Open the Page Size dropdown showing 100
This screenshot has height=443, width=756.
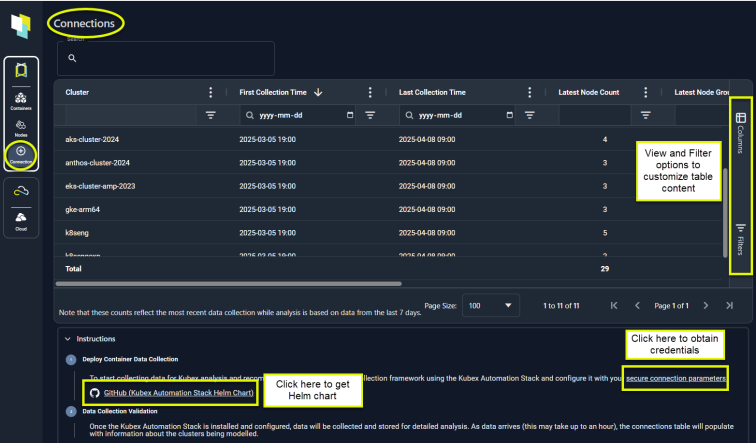490,306
